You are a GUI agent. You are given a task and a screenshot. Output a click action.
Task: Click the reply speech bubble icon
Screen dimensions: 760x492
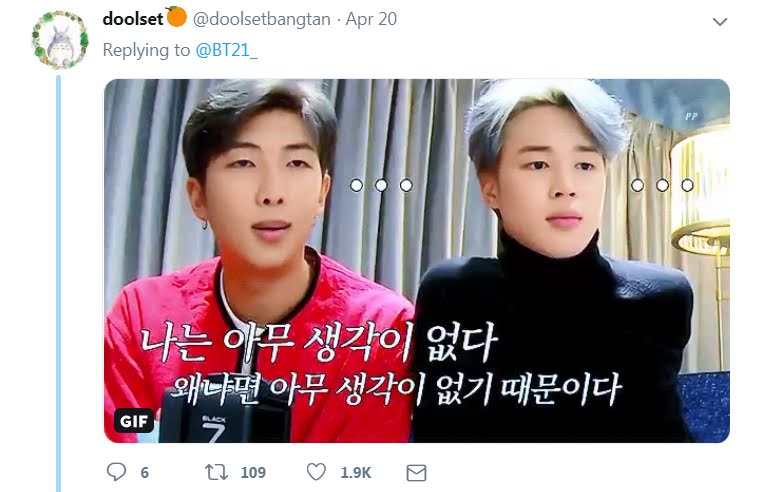[116, 472]
